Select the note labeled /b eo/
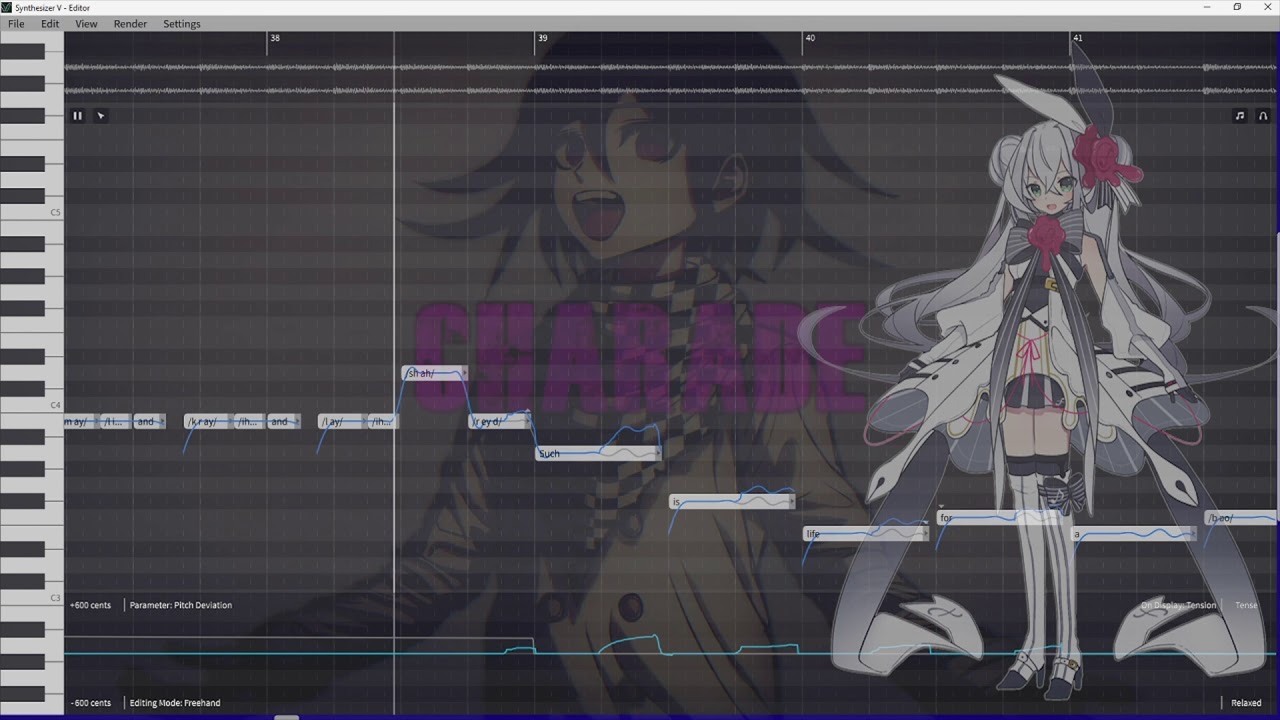 (1241, 518)
